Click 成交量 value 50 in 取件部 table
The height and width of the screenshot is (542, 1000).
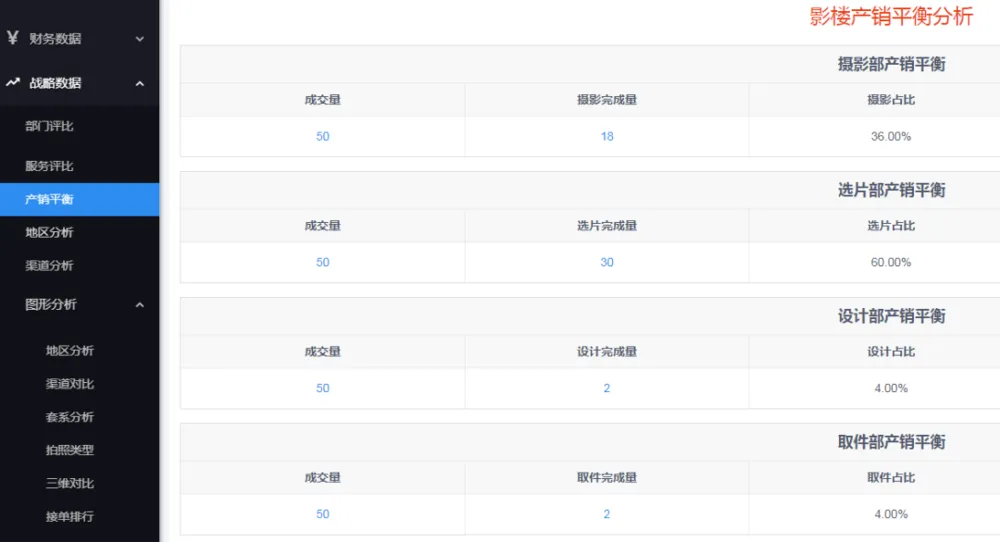(322, 514)
